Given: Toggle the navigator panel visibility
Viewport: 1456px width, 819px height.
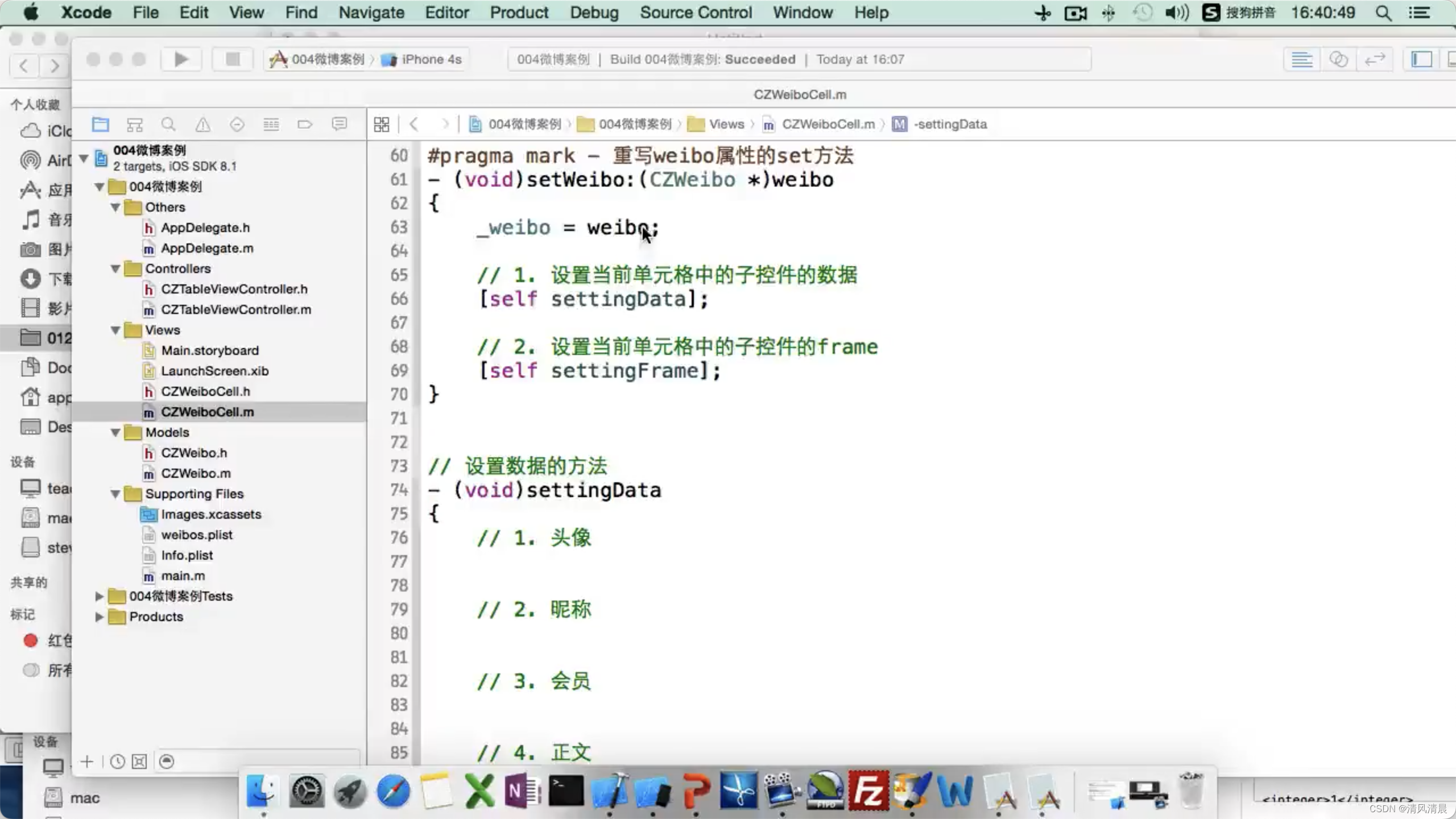Looking at the screenshot, I should click(1422, 59).
